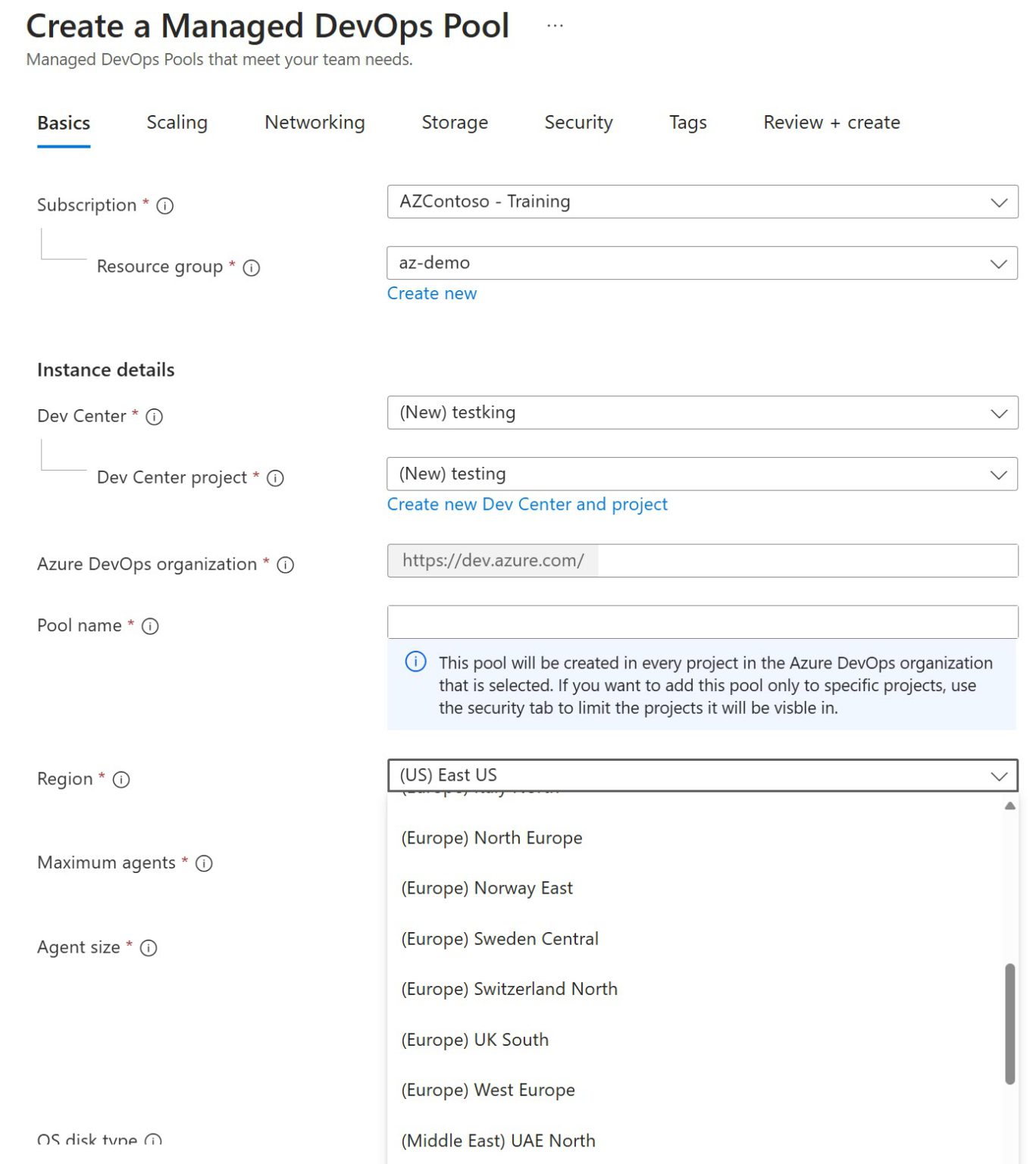Open the Review + create tab

pos(831,123)
